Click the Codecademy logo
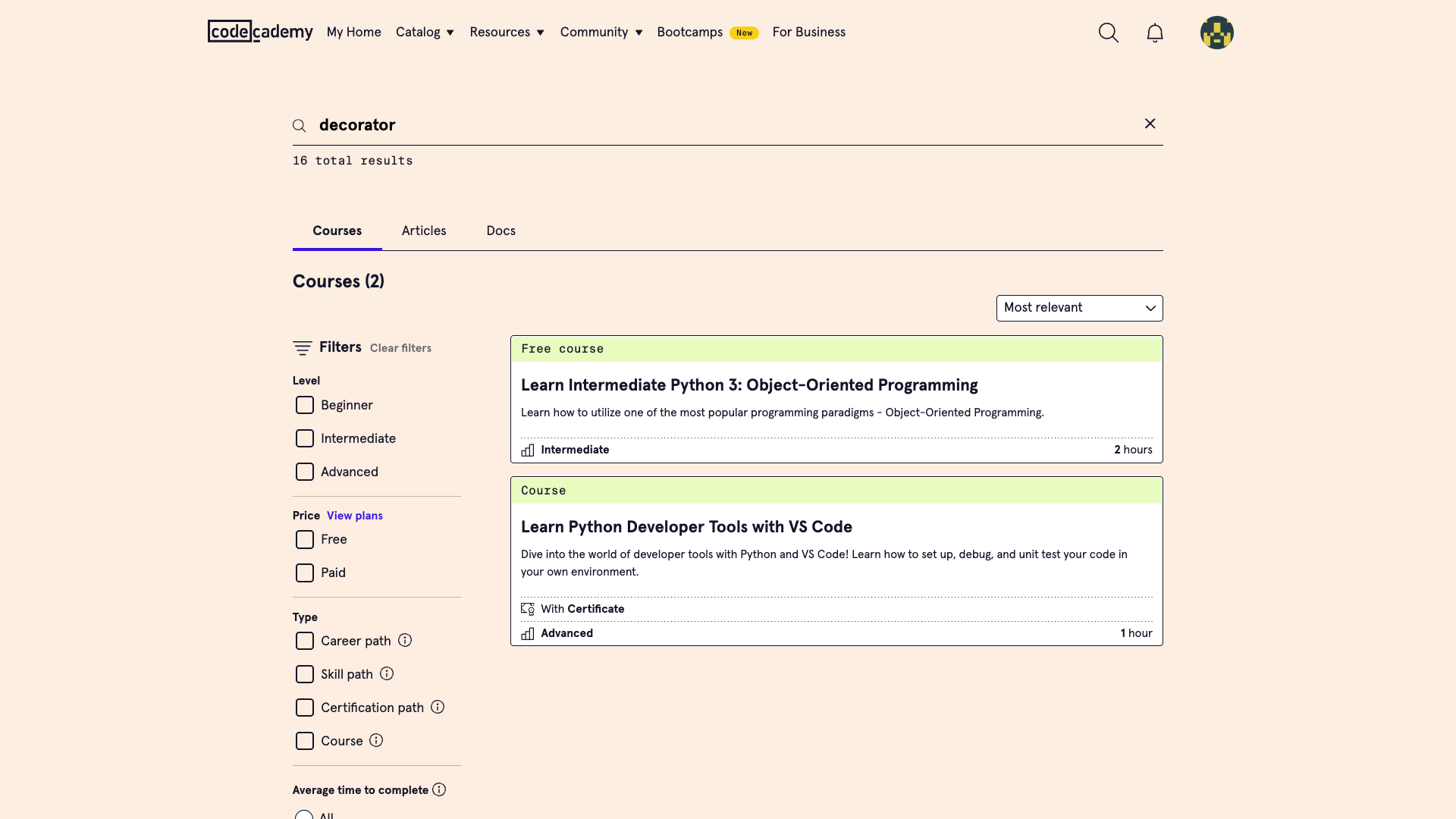This screenshot has width=1456, height=819. click(259, 32)
